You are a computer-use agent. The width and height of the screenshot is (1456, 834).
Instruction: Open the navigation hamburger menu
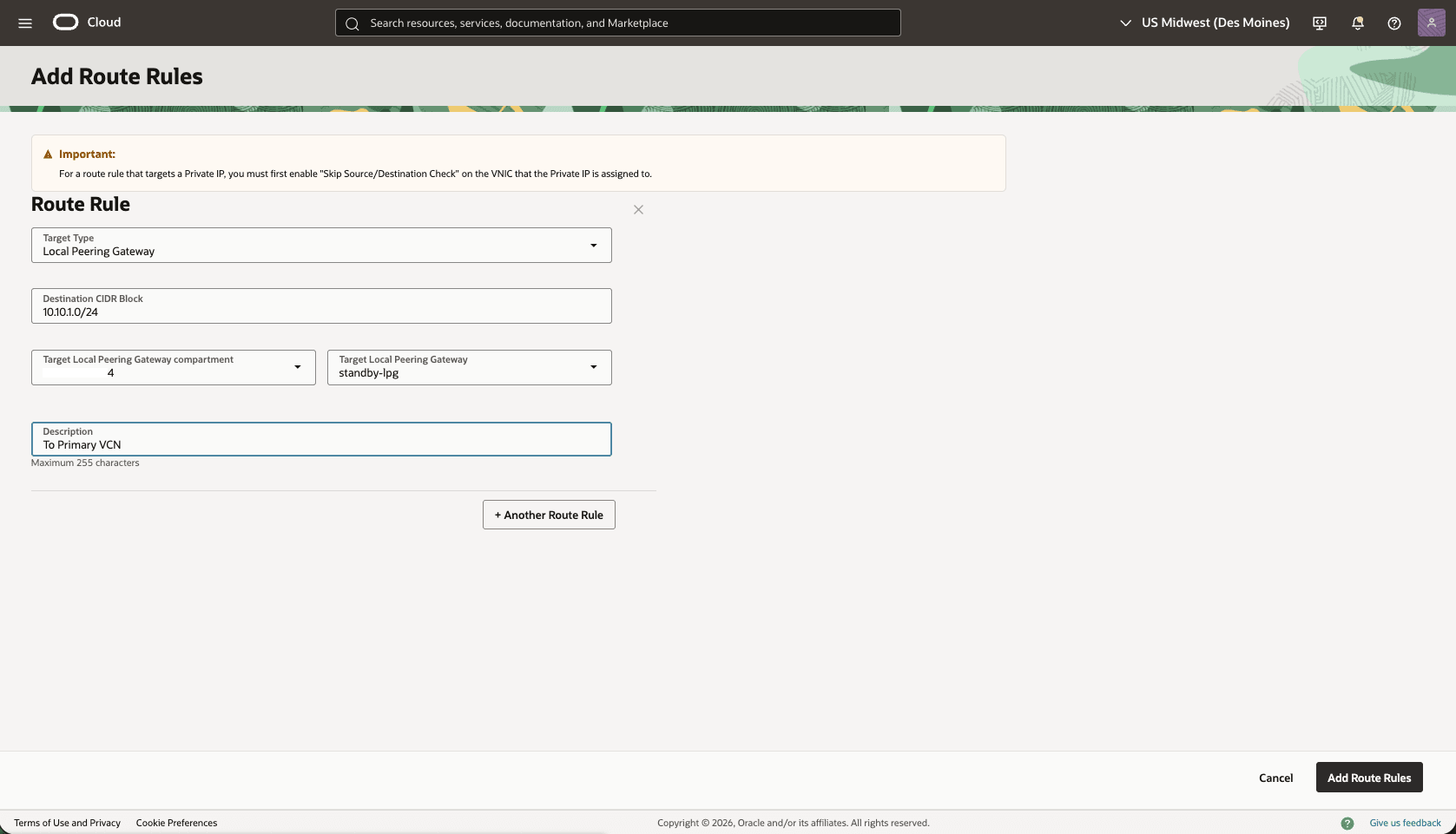(x=24, y=23)
